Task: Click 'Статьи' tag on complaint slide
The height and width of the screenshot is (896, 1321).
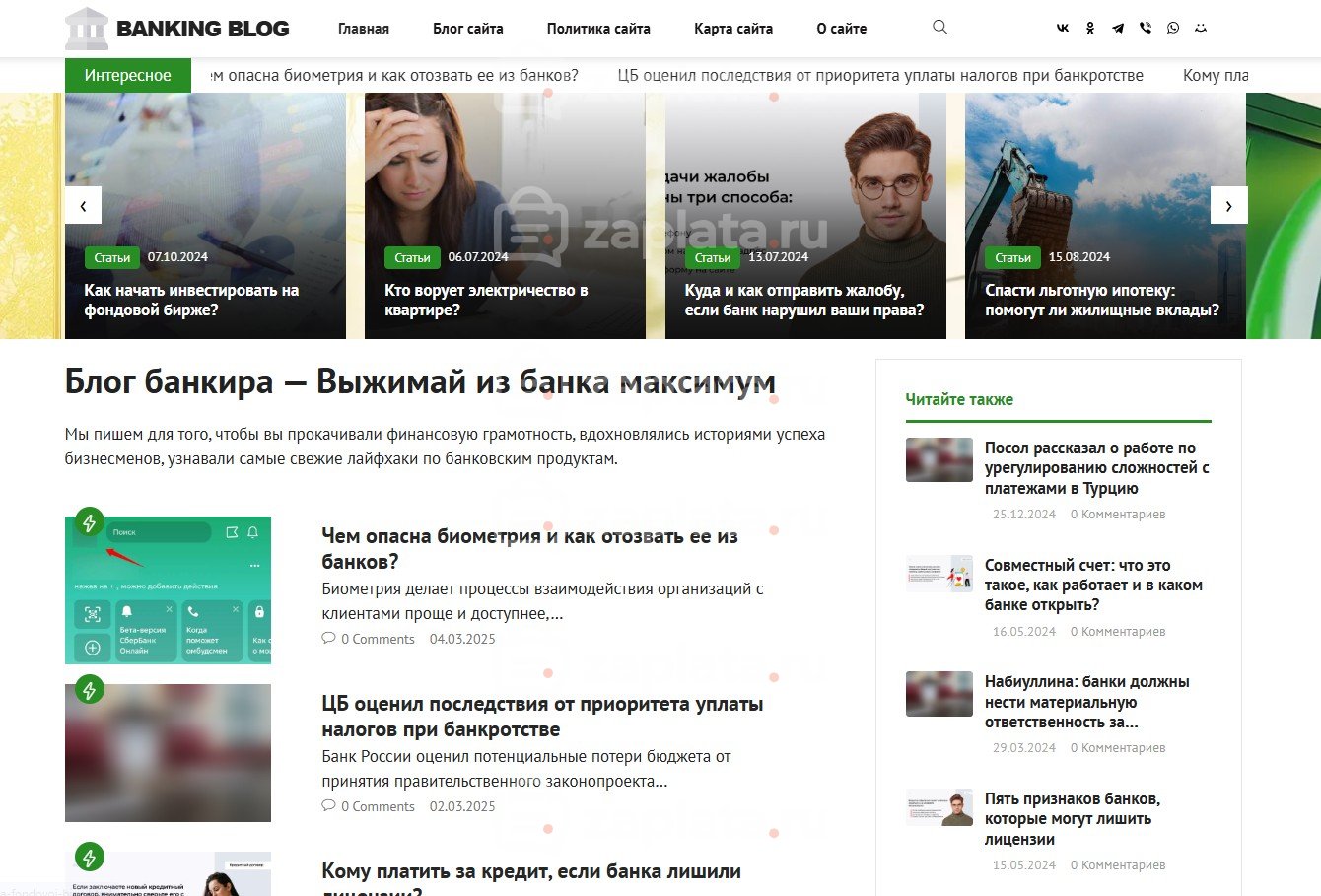Action: [x=713, y=257]
